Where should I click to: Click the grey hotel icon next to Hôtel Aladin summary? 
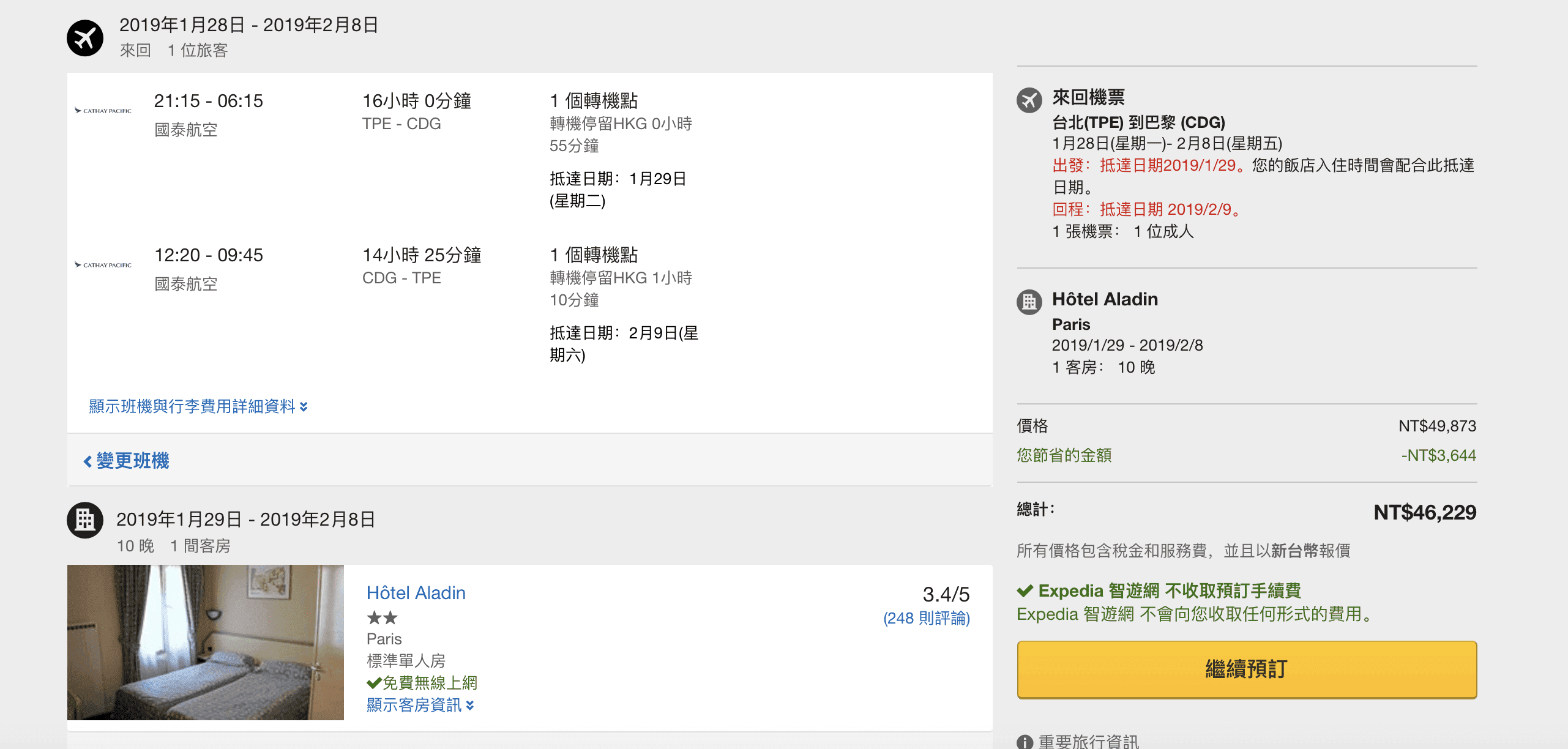pos(1029,302)
